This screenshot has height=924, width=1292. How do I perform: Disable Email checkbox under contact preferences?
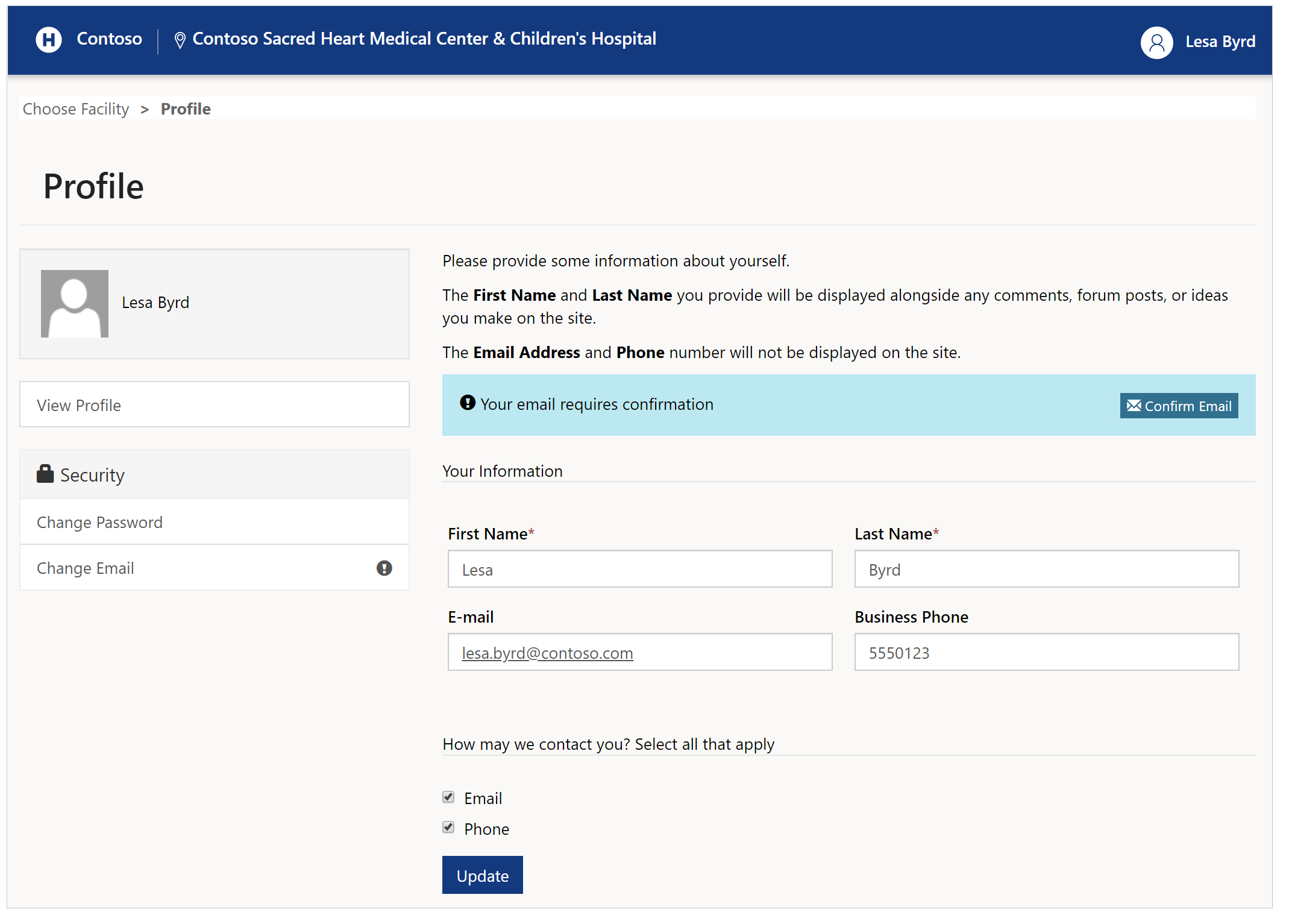pyautogui.click(x=449, y=797)
